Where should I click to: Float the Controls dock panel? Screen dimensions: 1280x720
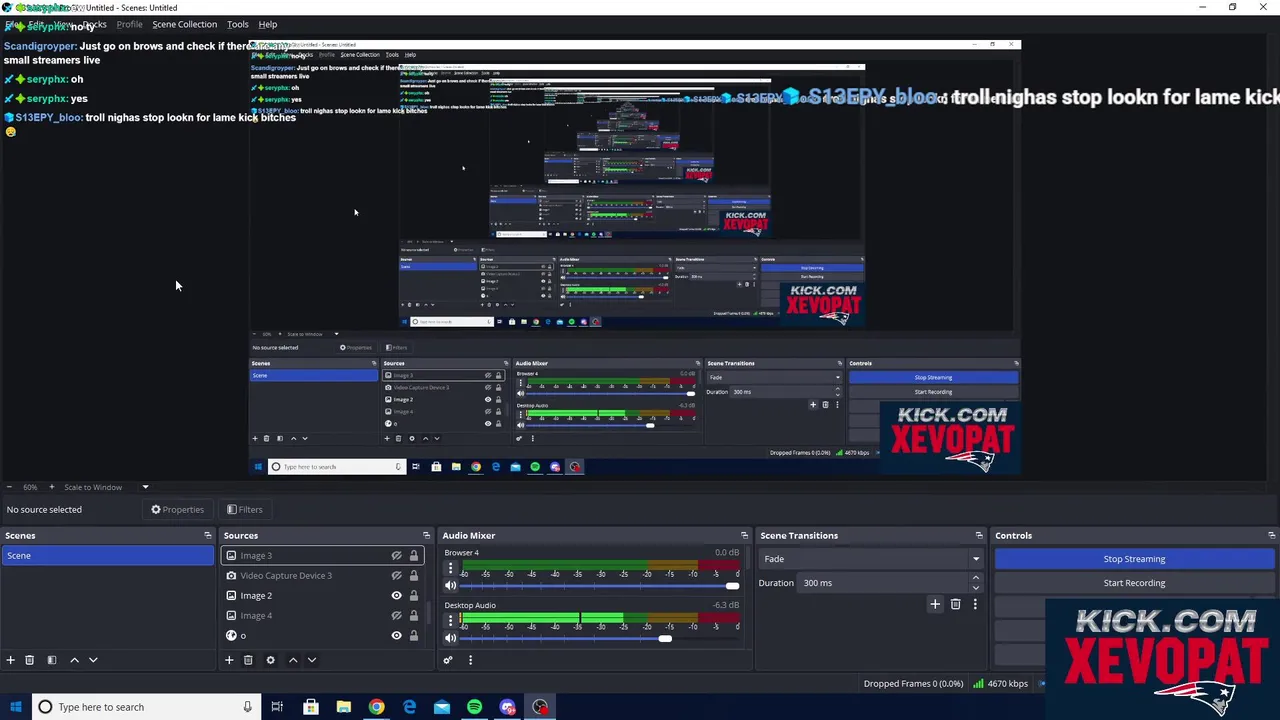pos(1271,536)
